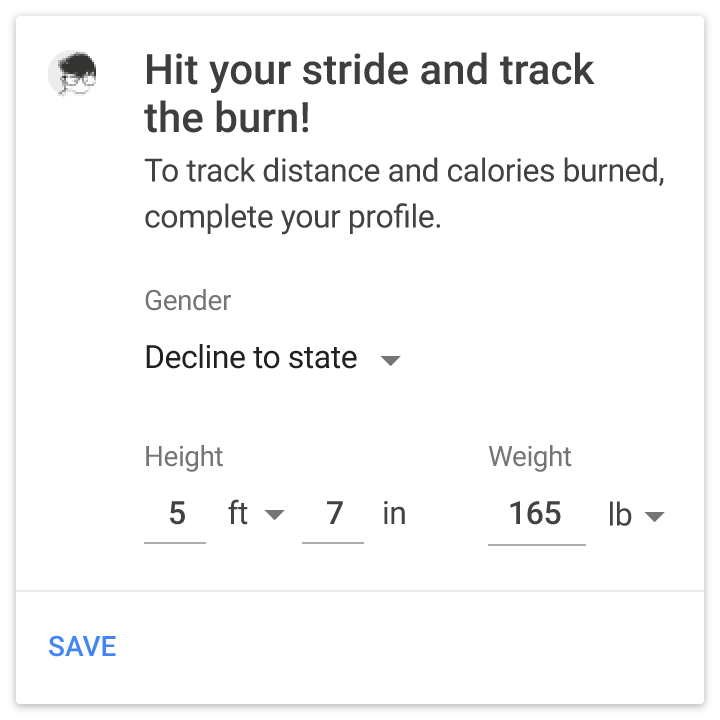
Task: Click the arrow beside the ft unit
Action: pyautogui.click(x=274, y=515)
